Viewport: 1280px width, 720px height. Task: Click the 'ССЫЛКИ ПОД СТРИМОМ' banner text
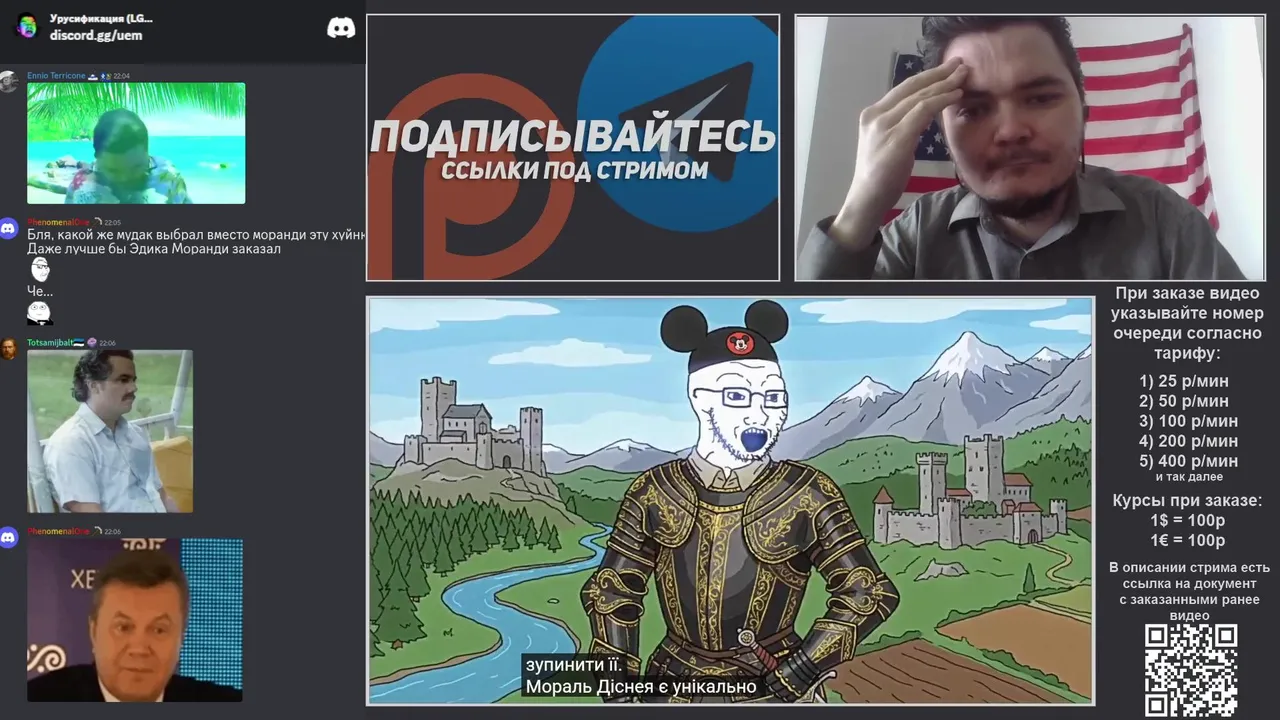pyautogui.click(x=574, y=171)
